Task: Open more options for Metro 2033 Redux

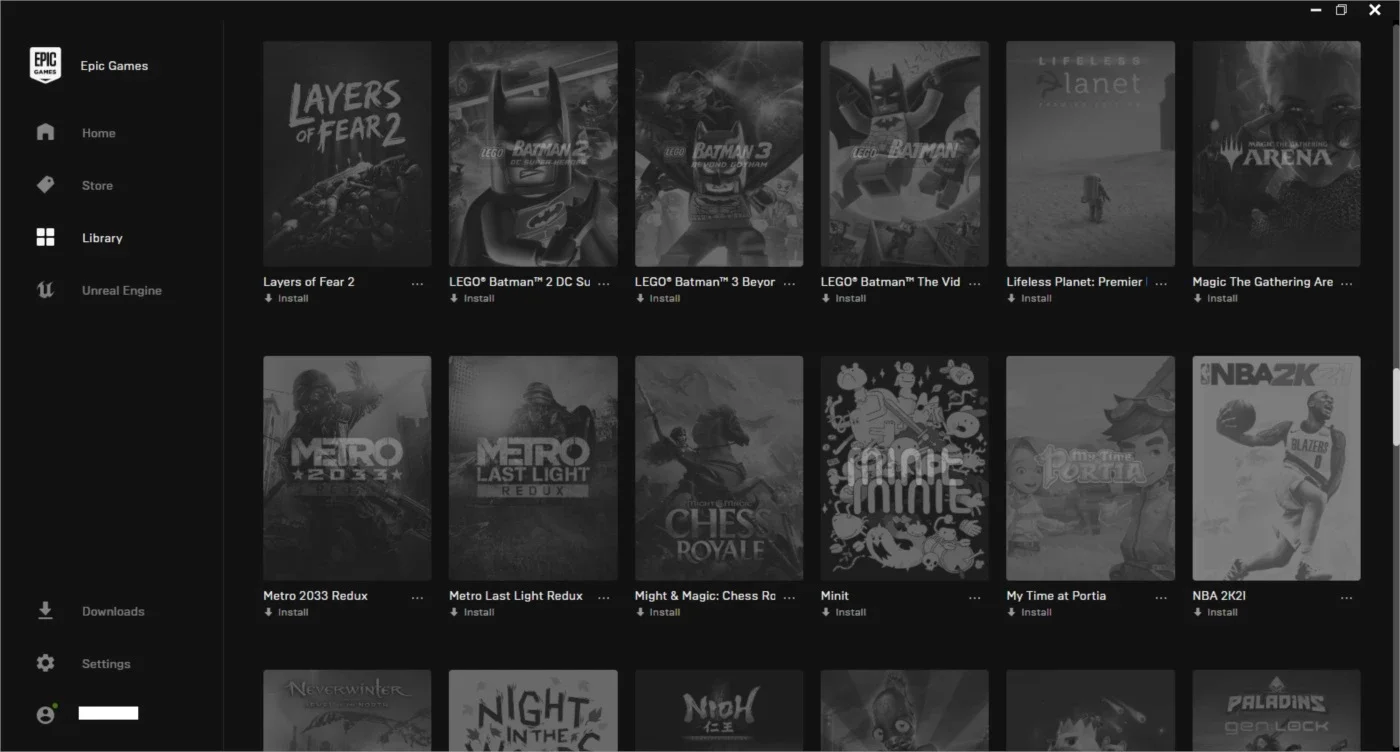Action: (417, 598)
